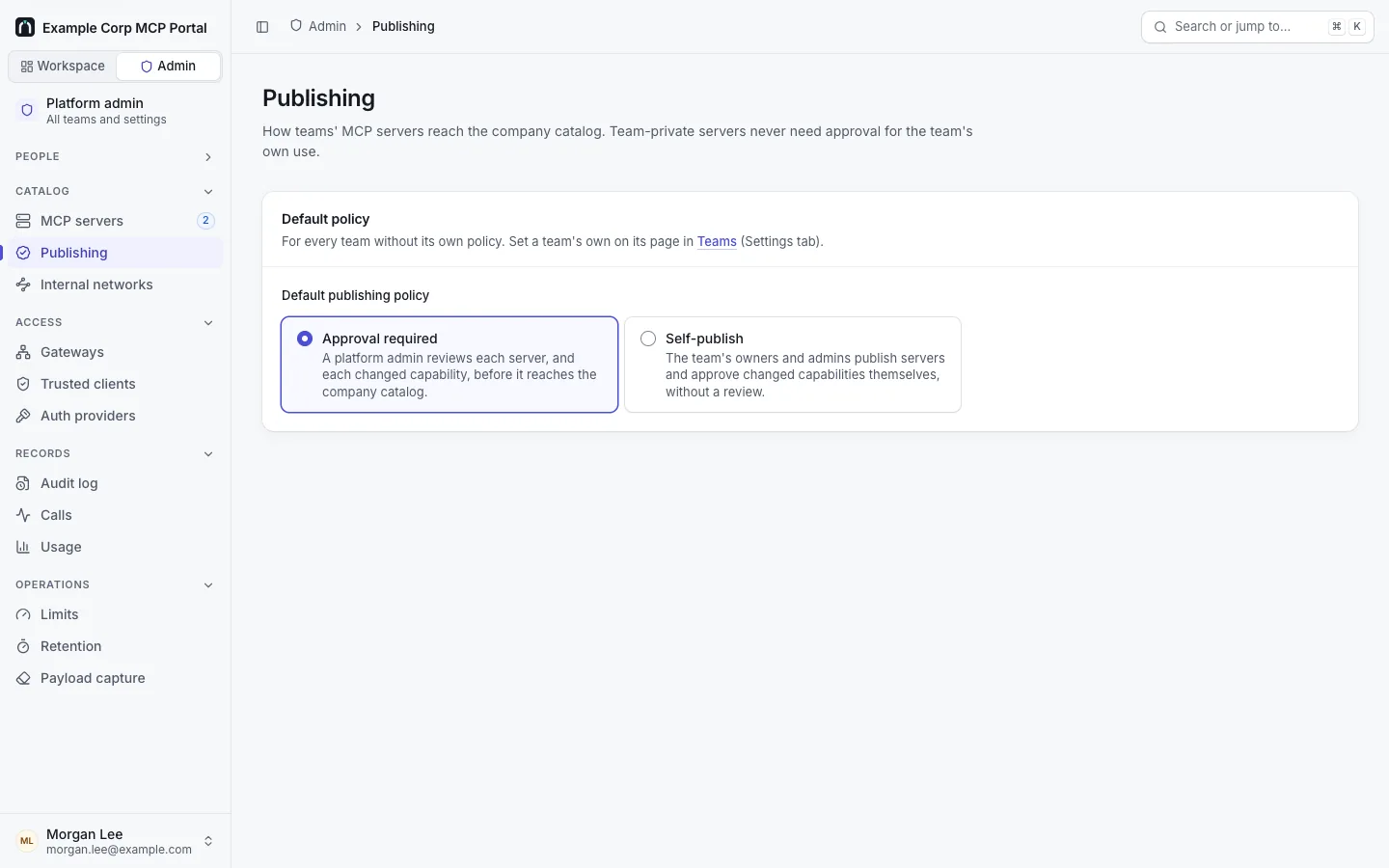1389x868 pixels.
Task: Click the Default publishing policy label
Action: tap(355, 295)
